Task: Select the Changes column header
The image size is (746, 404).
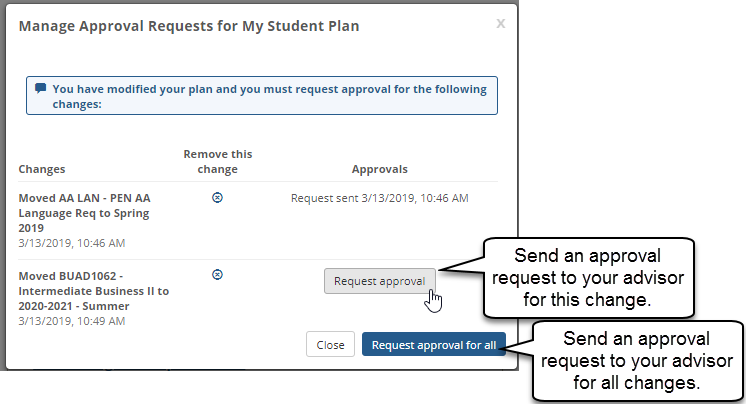Action: [x=42, y=170]
